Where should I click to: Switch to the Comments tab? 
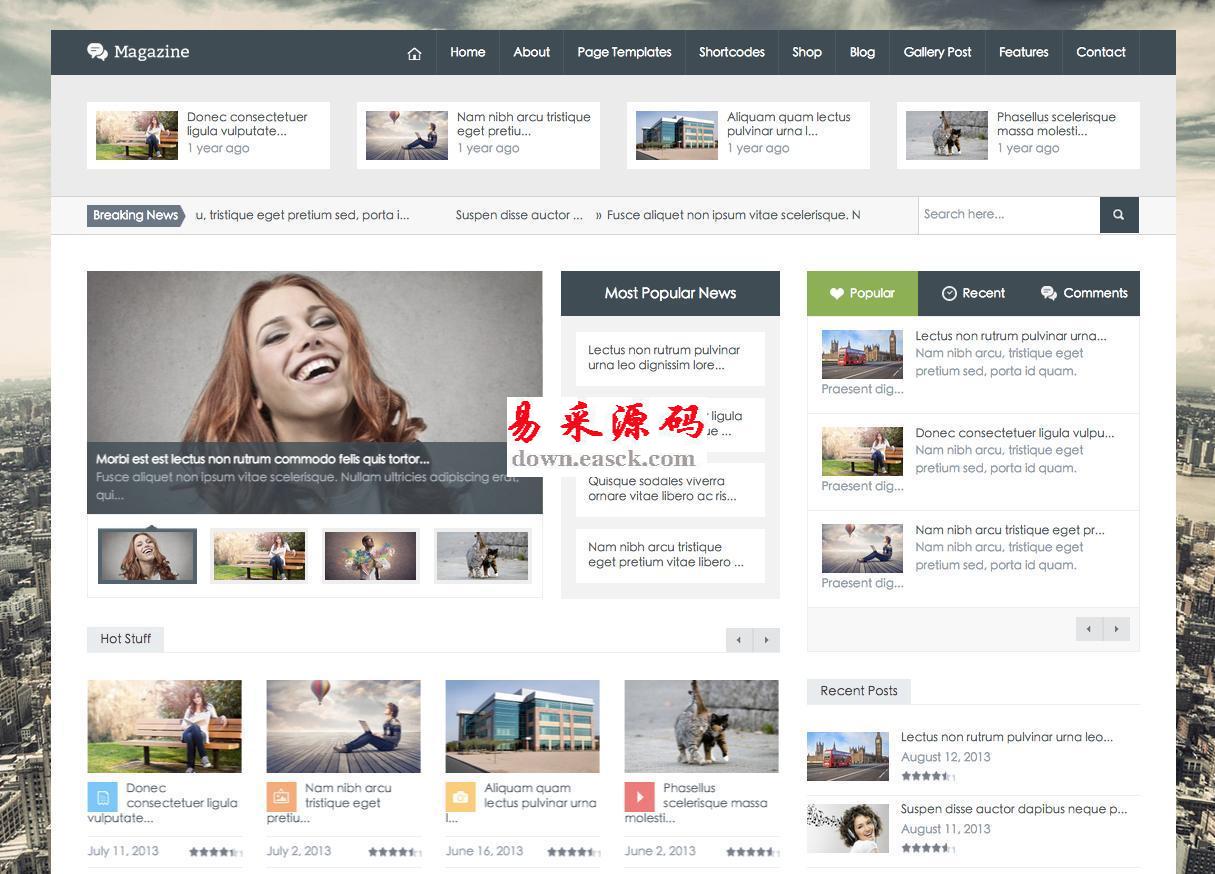(x=1084, y=293)
